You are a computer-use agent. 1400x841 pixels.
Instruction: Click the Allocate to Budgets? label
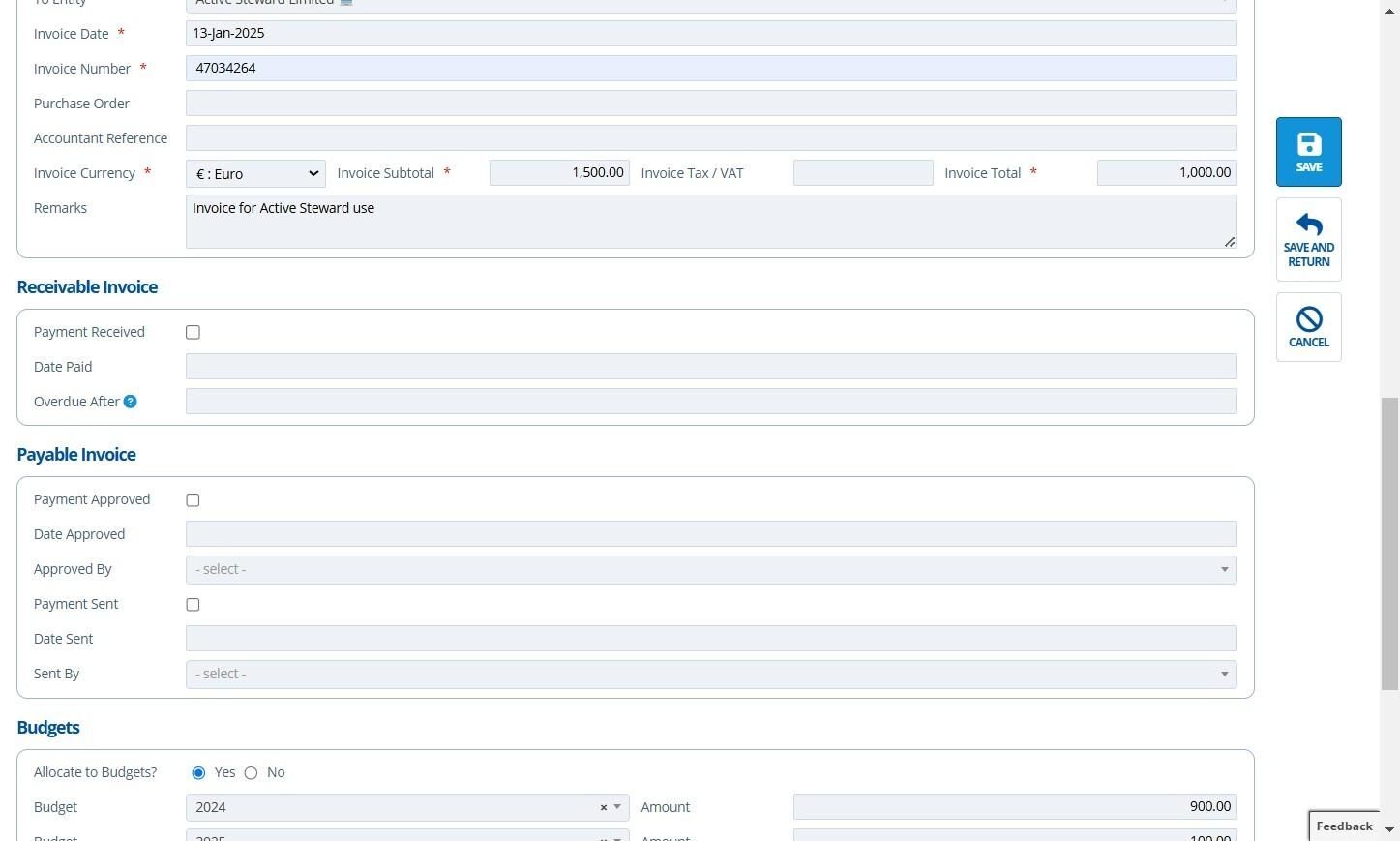click(x=95, y=772)
